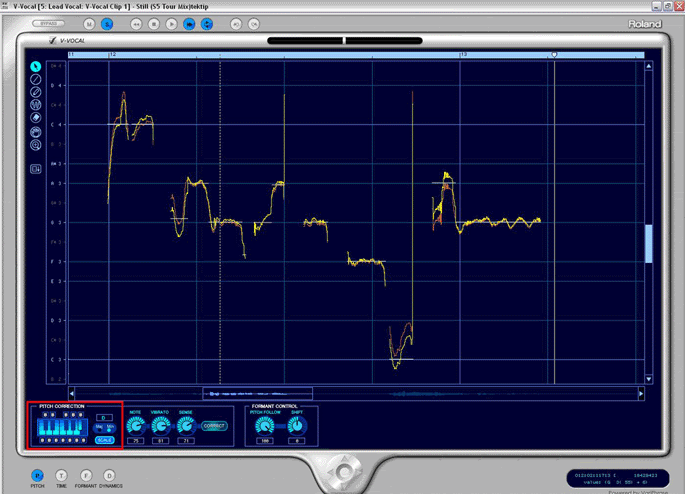This screenshot has height=494, width=685.
Task: Click the Undo button
Action: 236,24
